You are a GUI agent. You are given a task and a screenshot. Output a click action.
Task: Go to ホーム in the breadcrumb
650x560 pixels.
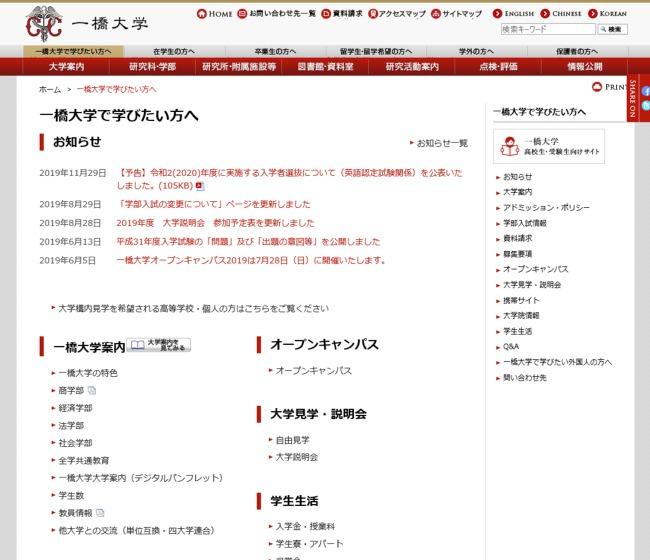(x=50, y=90)
